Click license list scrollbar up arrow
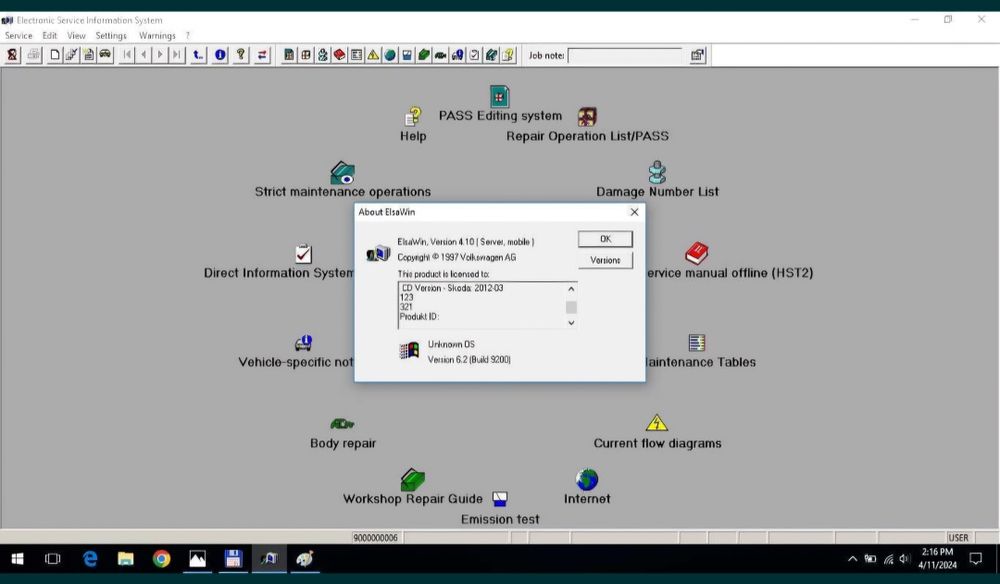Viewport: 1000px width, 584px height. point(571,289)
